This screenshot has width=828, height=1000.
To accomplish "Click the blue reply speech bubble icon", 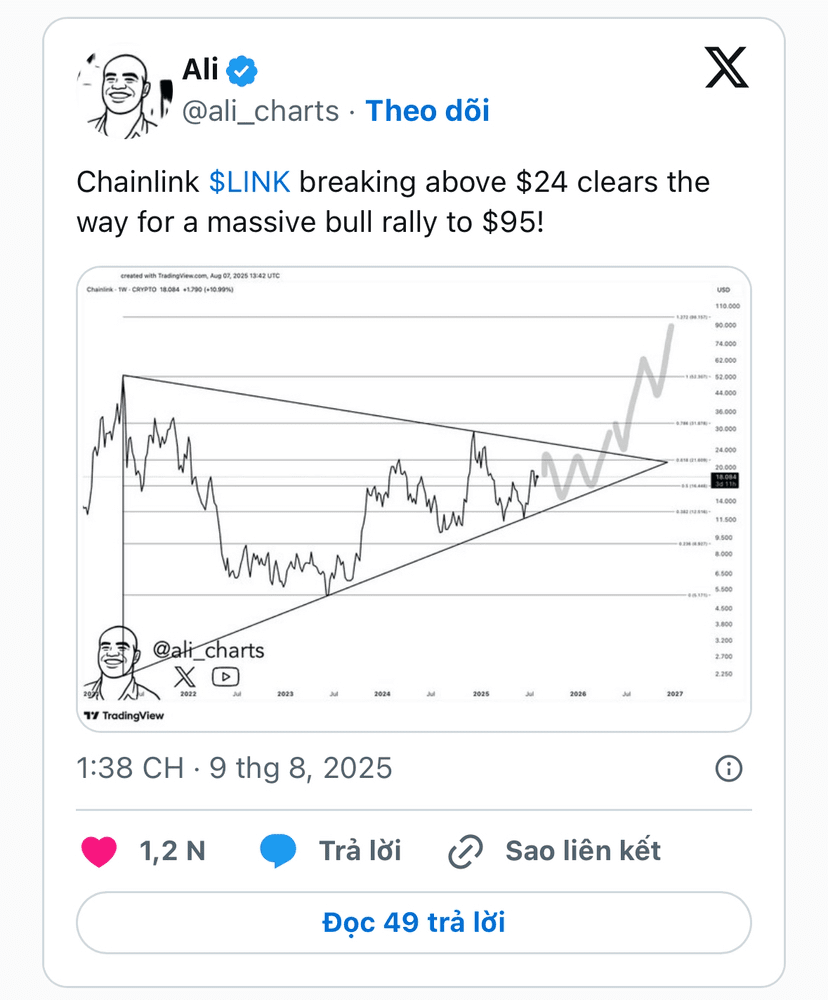I will [278, 851].
